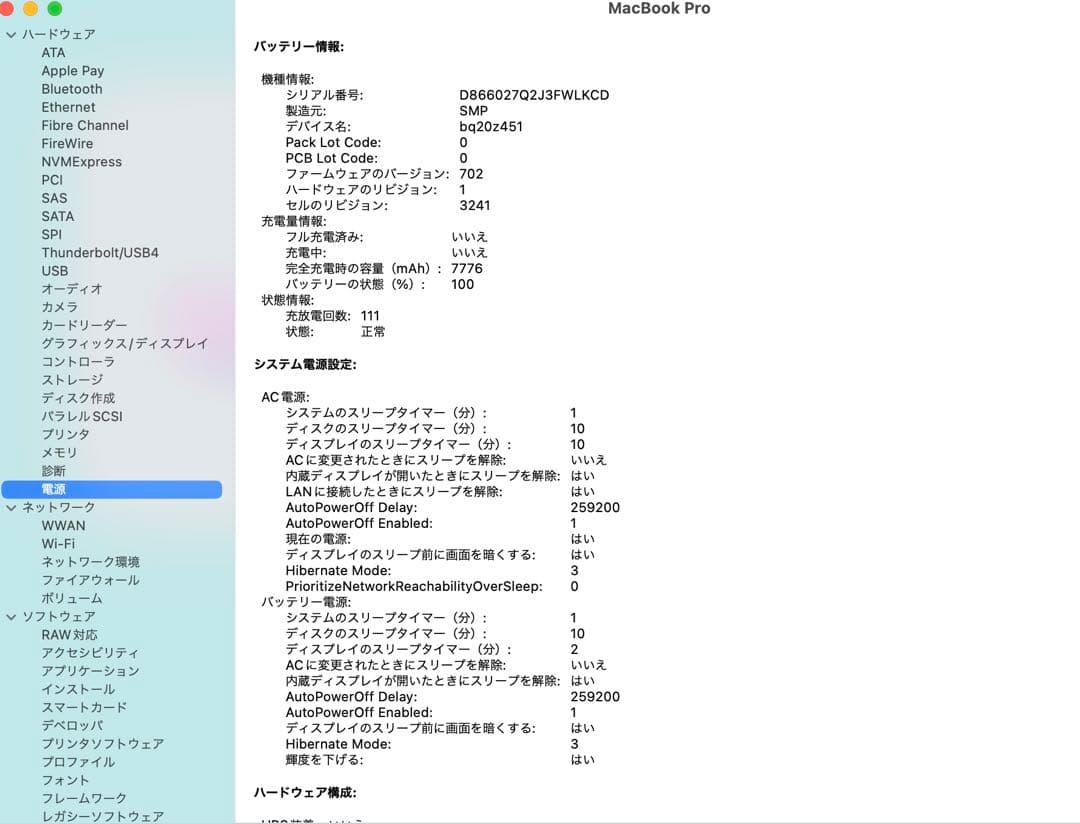View Wi-Fi information under ネットワーク
Image resolution: width=1080 pixels, height=824 pixels.
tap(56, 543)
